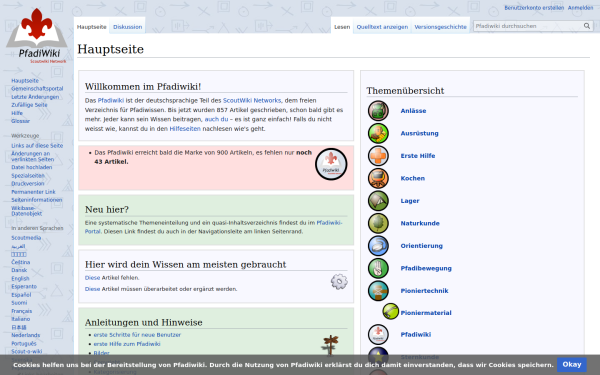Click Datei hochladen link

[32, 167]
